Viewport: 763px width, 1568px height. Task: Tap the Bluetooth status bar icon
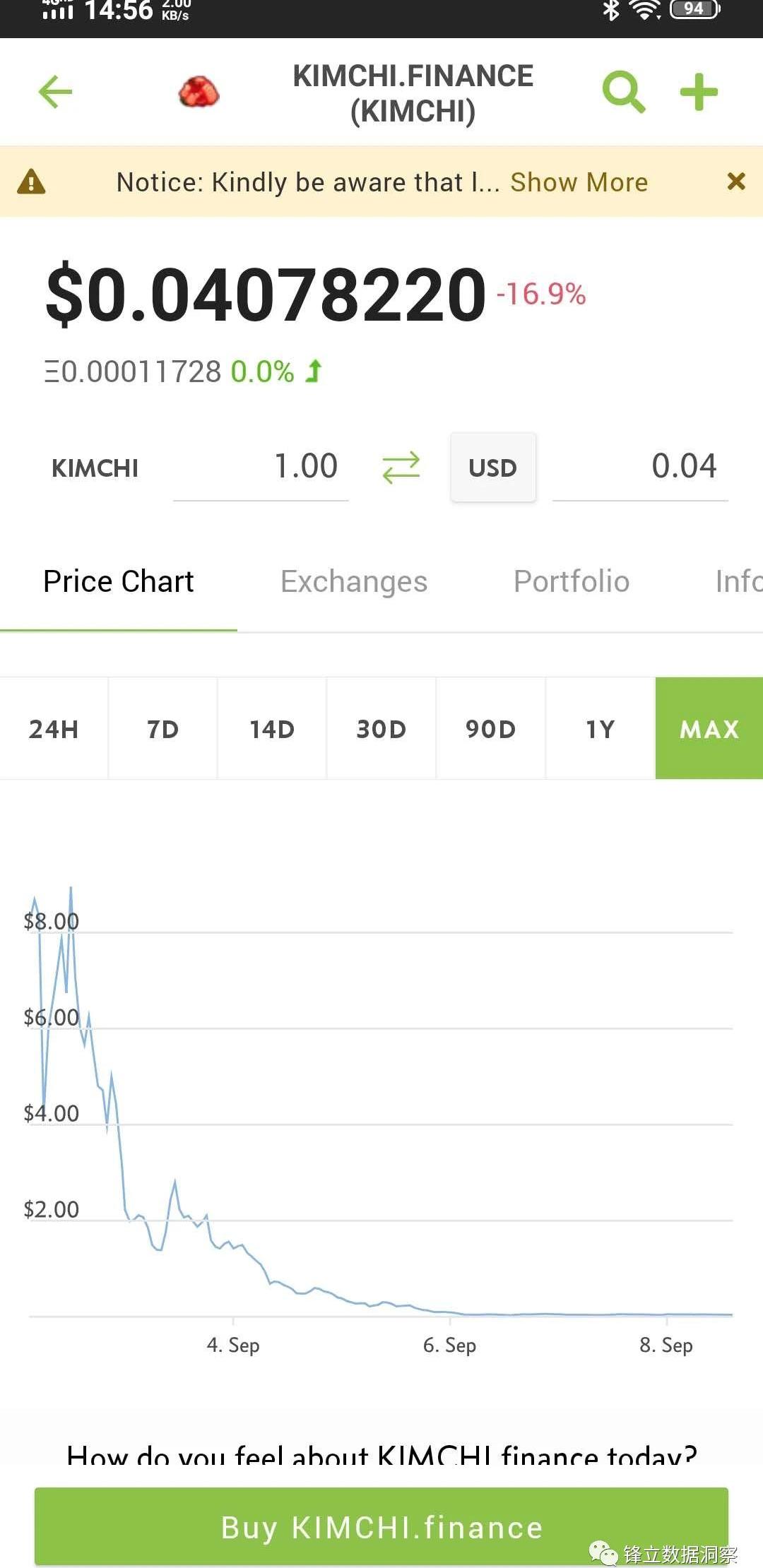[x=610, y=10]
